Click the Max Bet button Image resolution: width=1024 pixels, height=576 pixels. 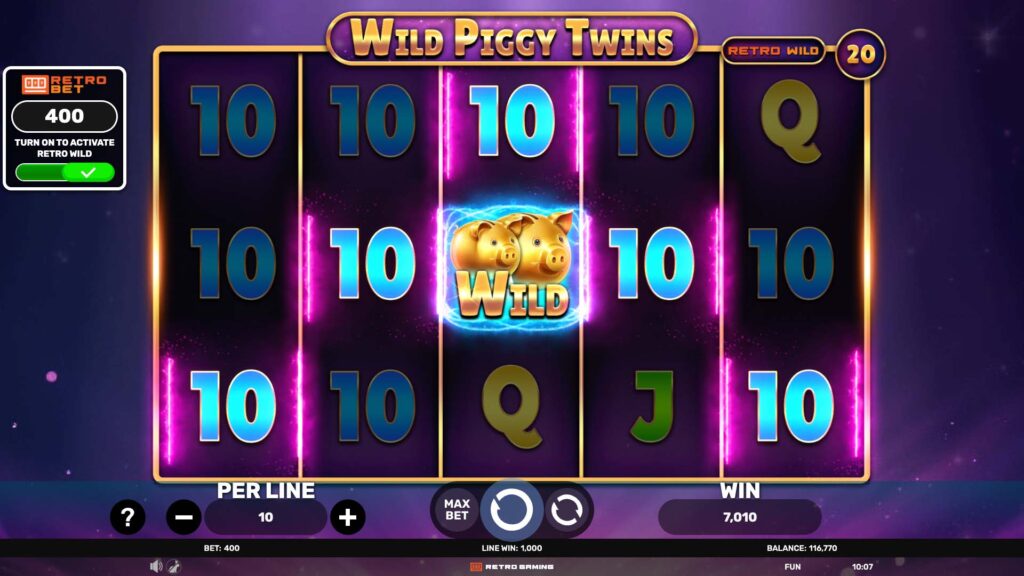pos(456,509)
